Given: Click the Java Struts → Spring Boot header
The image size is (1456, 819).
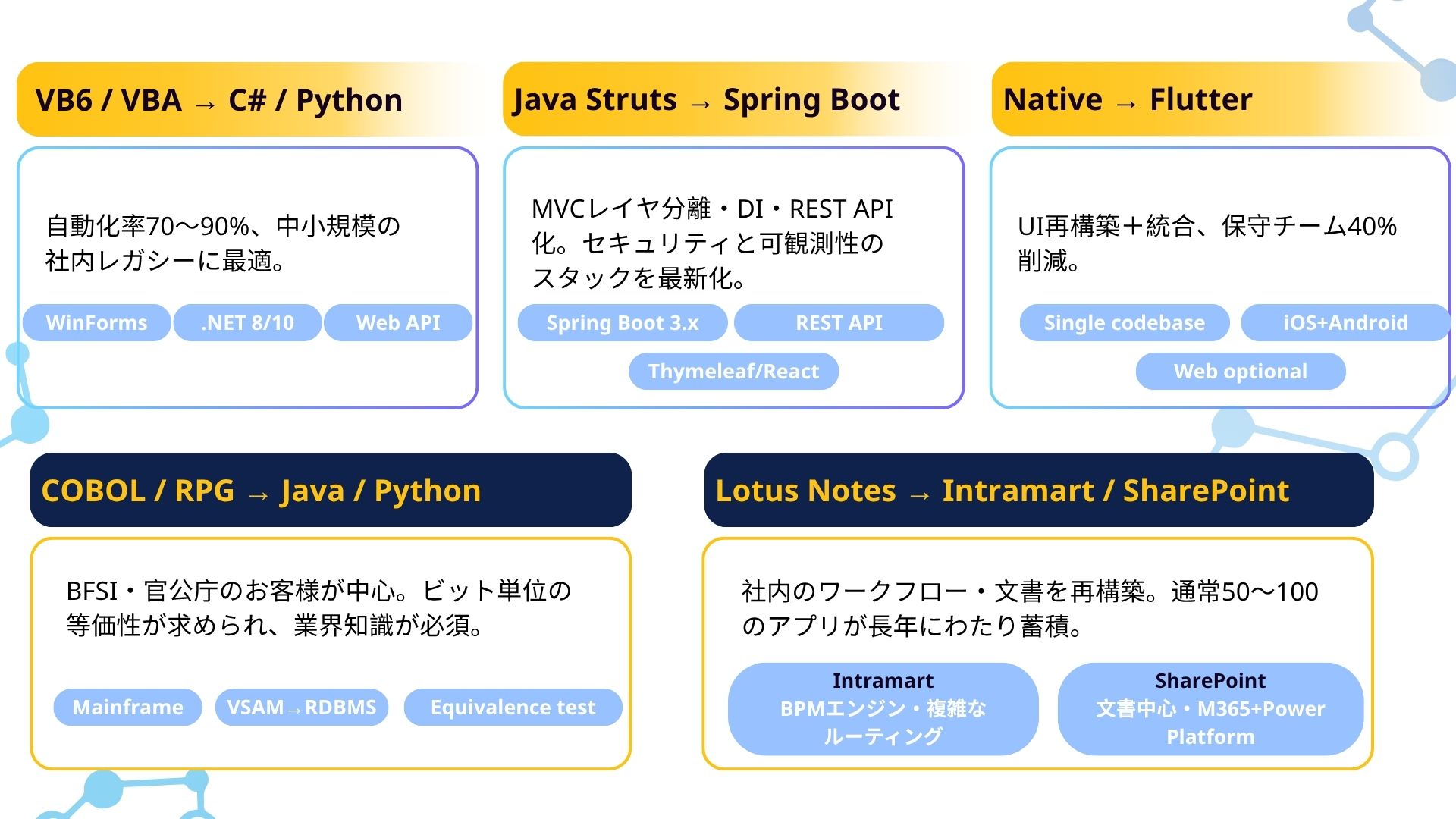Looking at the screenshot, I should point(737,99).
